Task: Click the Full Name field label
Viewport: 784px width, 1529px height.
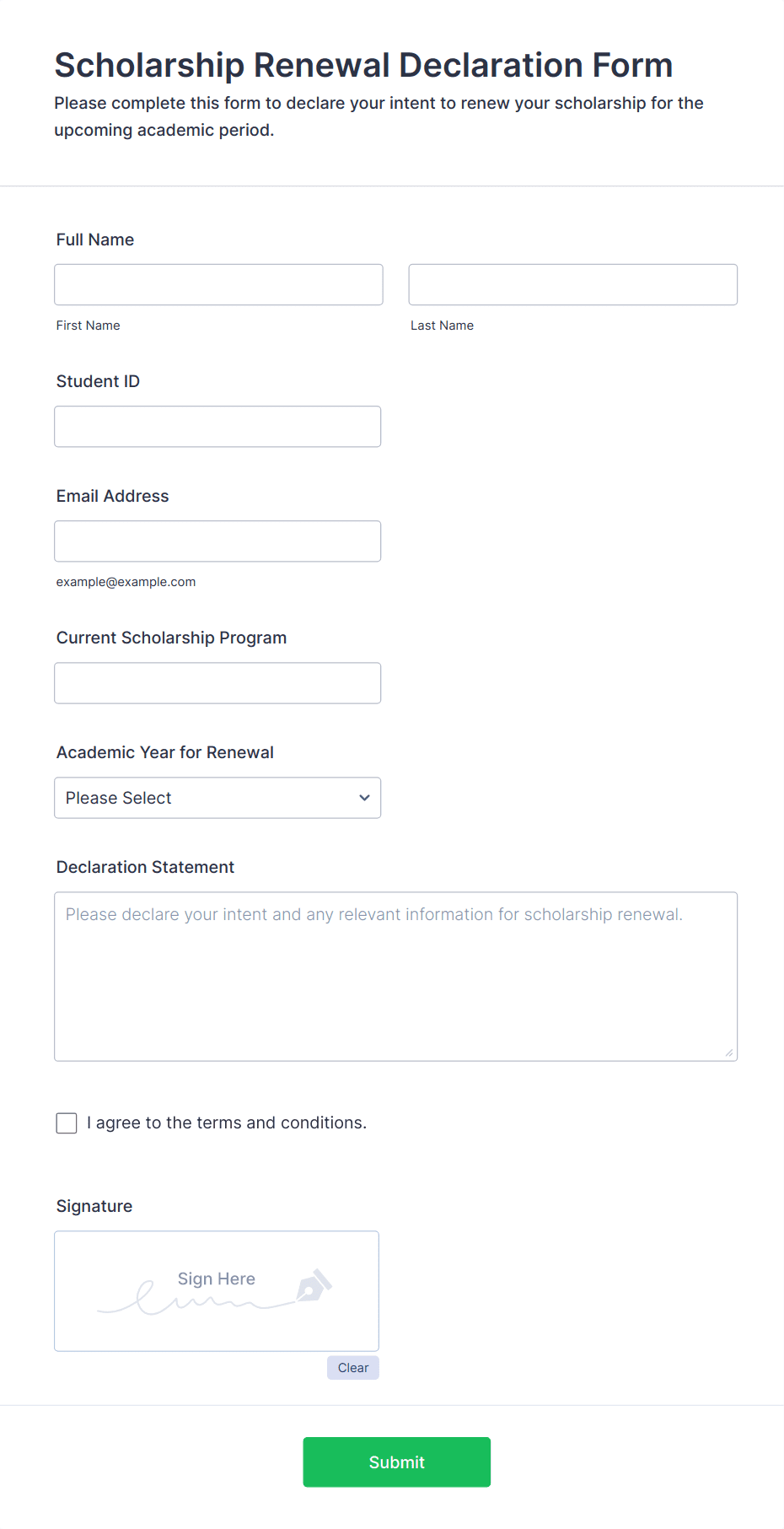Action: pos(95,240)
